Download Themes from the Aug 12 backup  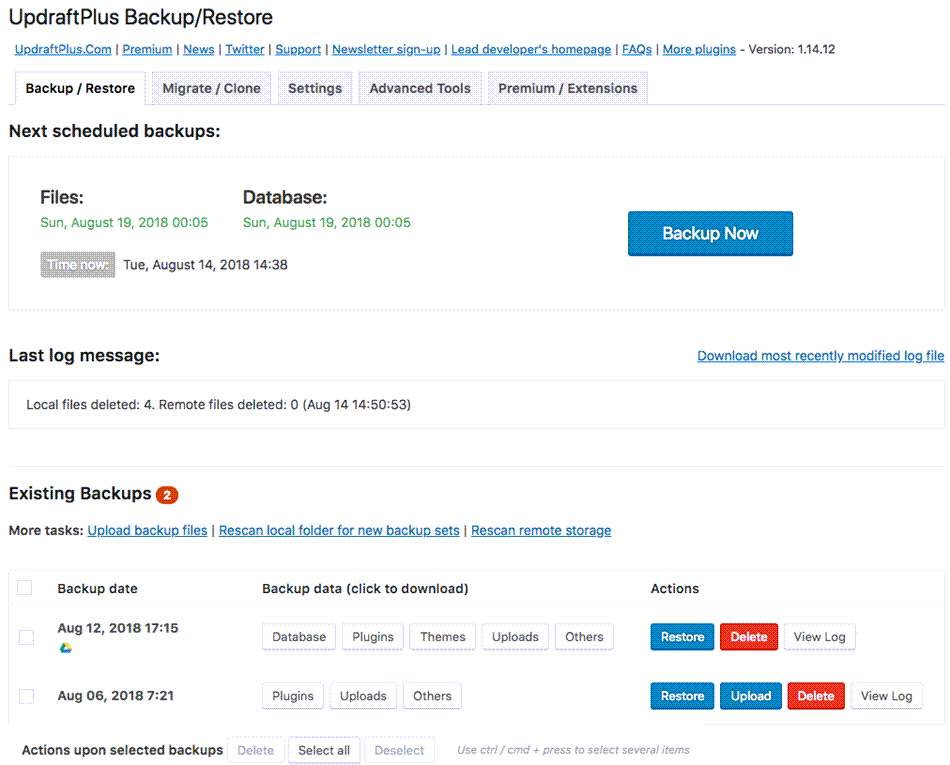click(x=442, y=637)
